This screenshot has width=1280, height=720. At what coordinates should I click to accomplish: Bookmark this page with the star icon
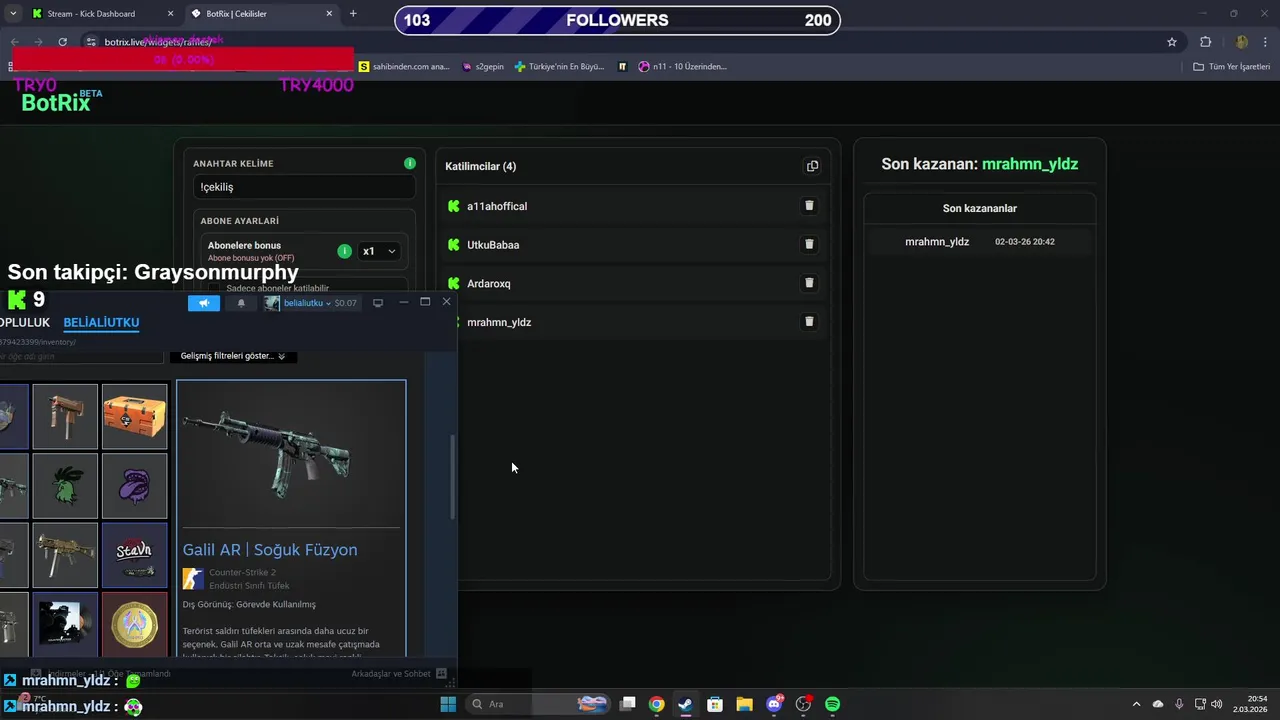(1172, 42)
